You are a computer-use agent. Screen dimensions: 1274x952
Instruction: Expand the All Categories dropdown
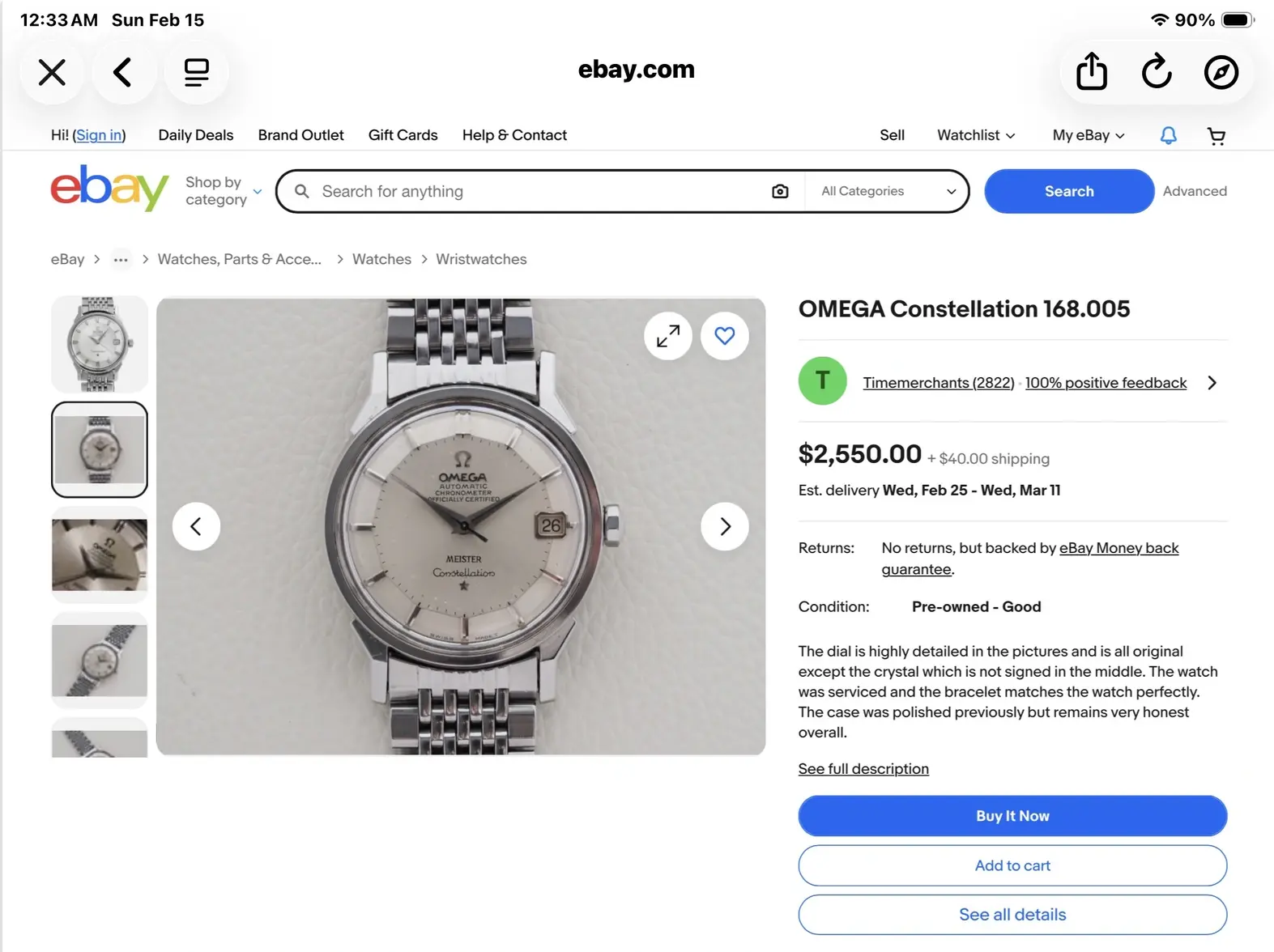[x=888, y=191]
